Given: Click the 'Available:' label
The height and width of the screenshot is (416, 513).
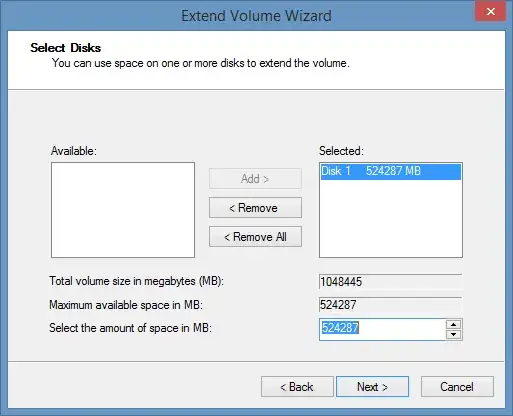Looking at the screenshot, I should (x=74, y=151).
